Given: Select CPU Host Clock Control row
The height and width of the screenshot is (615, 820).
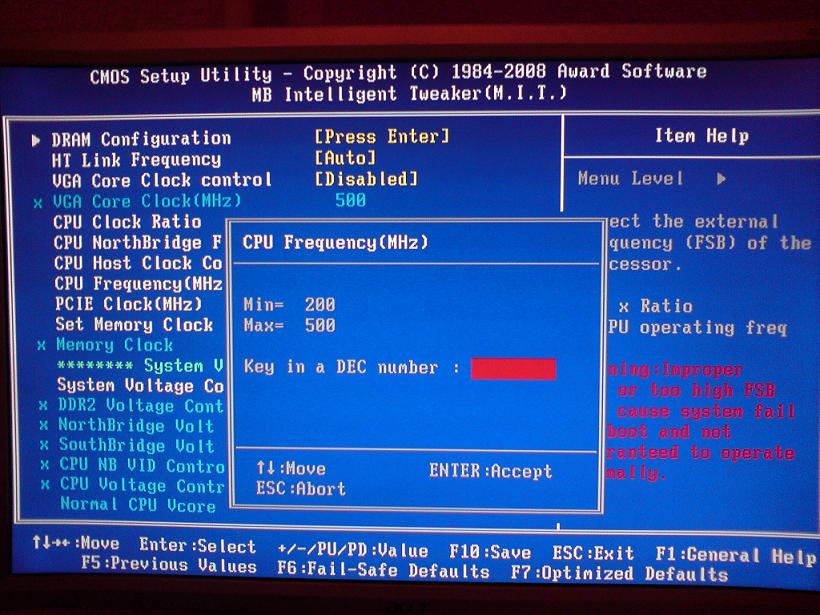Looking at the screenshot, I should (139, 263).
